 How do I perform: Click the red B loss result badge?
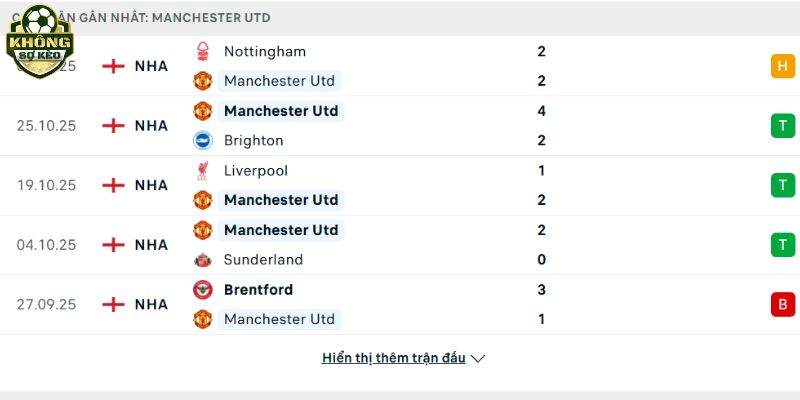coord(782,305)
